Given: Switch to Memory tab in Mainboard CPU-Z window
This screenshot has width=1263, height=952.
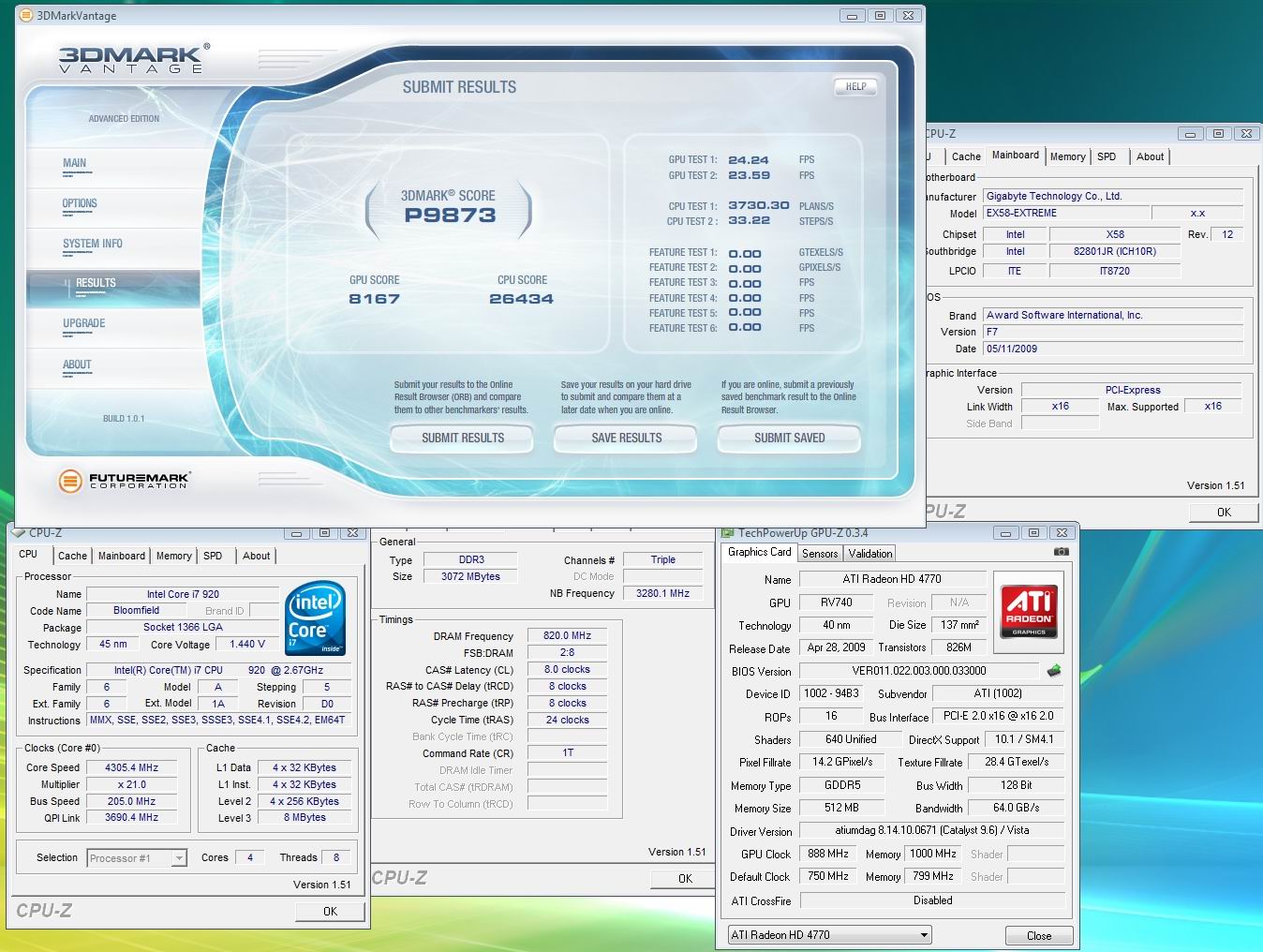Looking at the screenshot, I should (1067, 156).
